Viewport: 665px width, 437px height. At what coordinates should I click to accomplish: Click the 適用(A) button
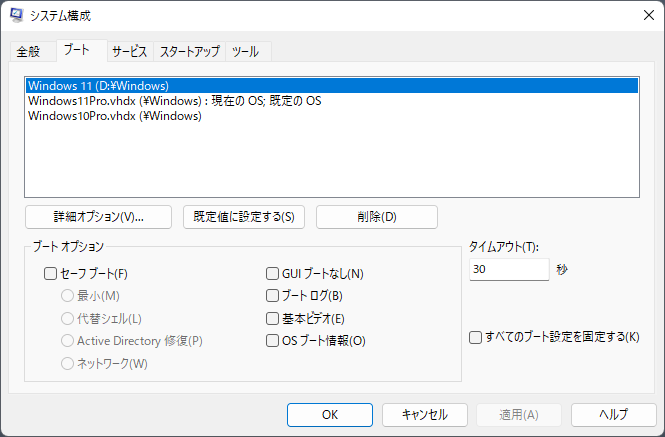519,415
